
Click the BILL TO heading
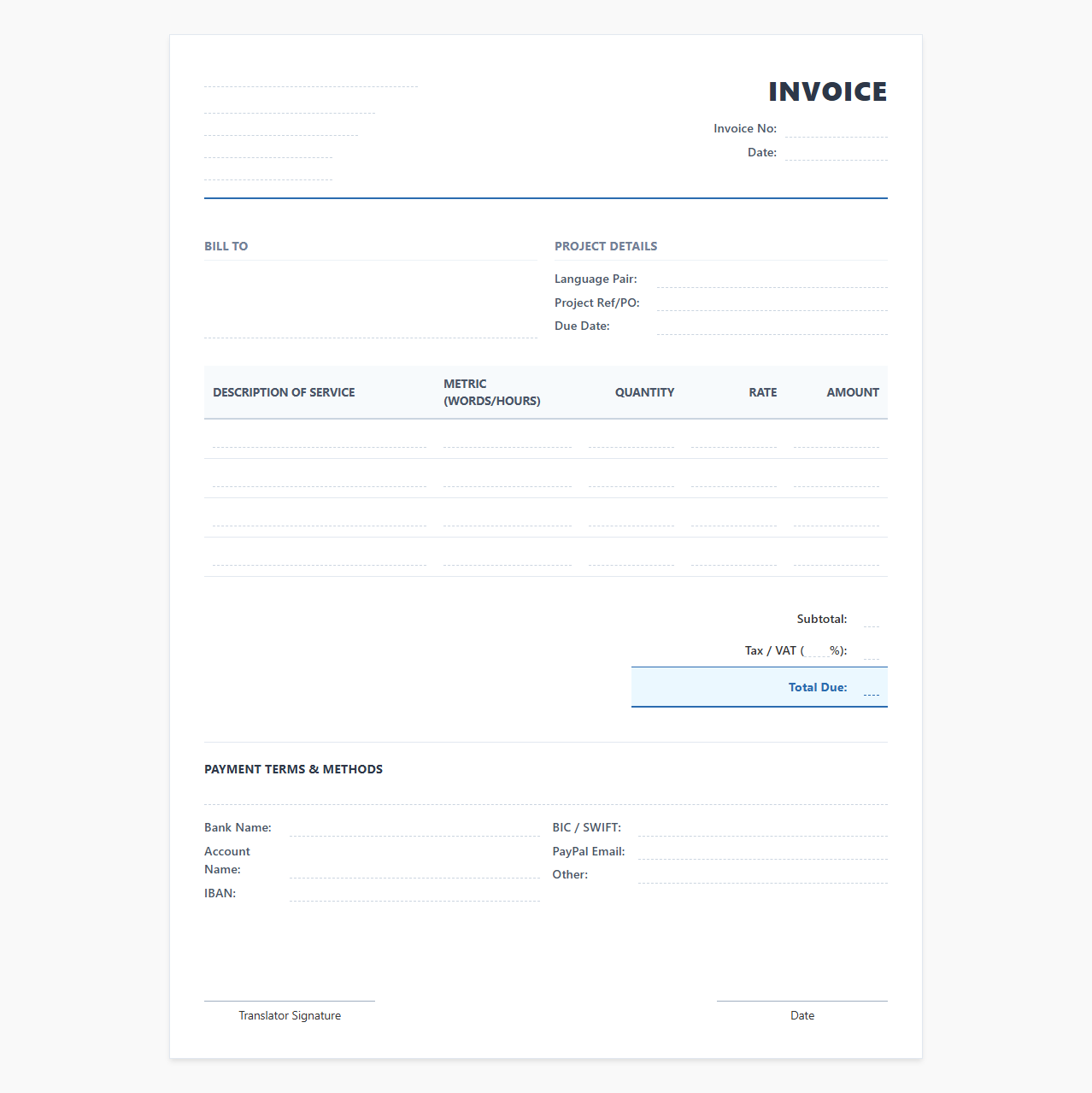point(226,246)
